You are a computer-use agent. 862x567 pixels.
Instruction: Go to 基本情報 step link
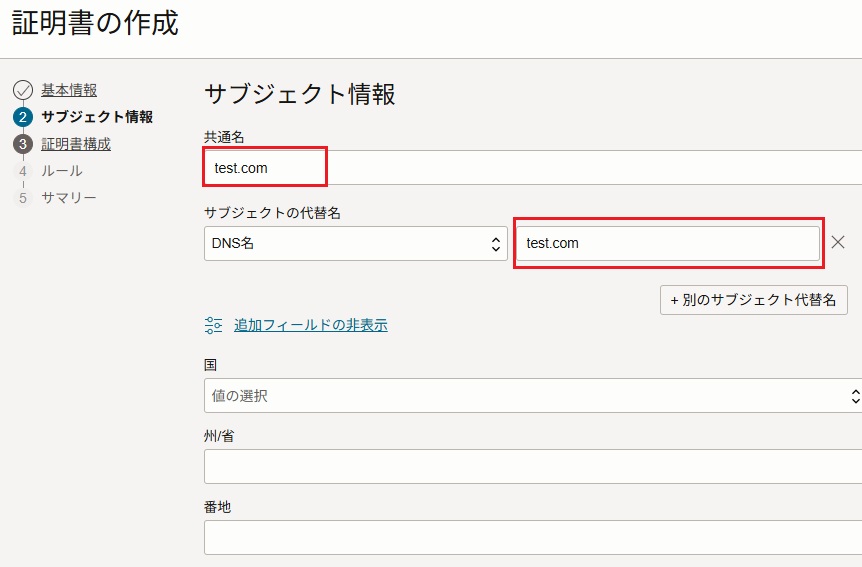(x=69, y=90)
